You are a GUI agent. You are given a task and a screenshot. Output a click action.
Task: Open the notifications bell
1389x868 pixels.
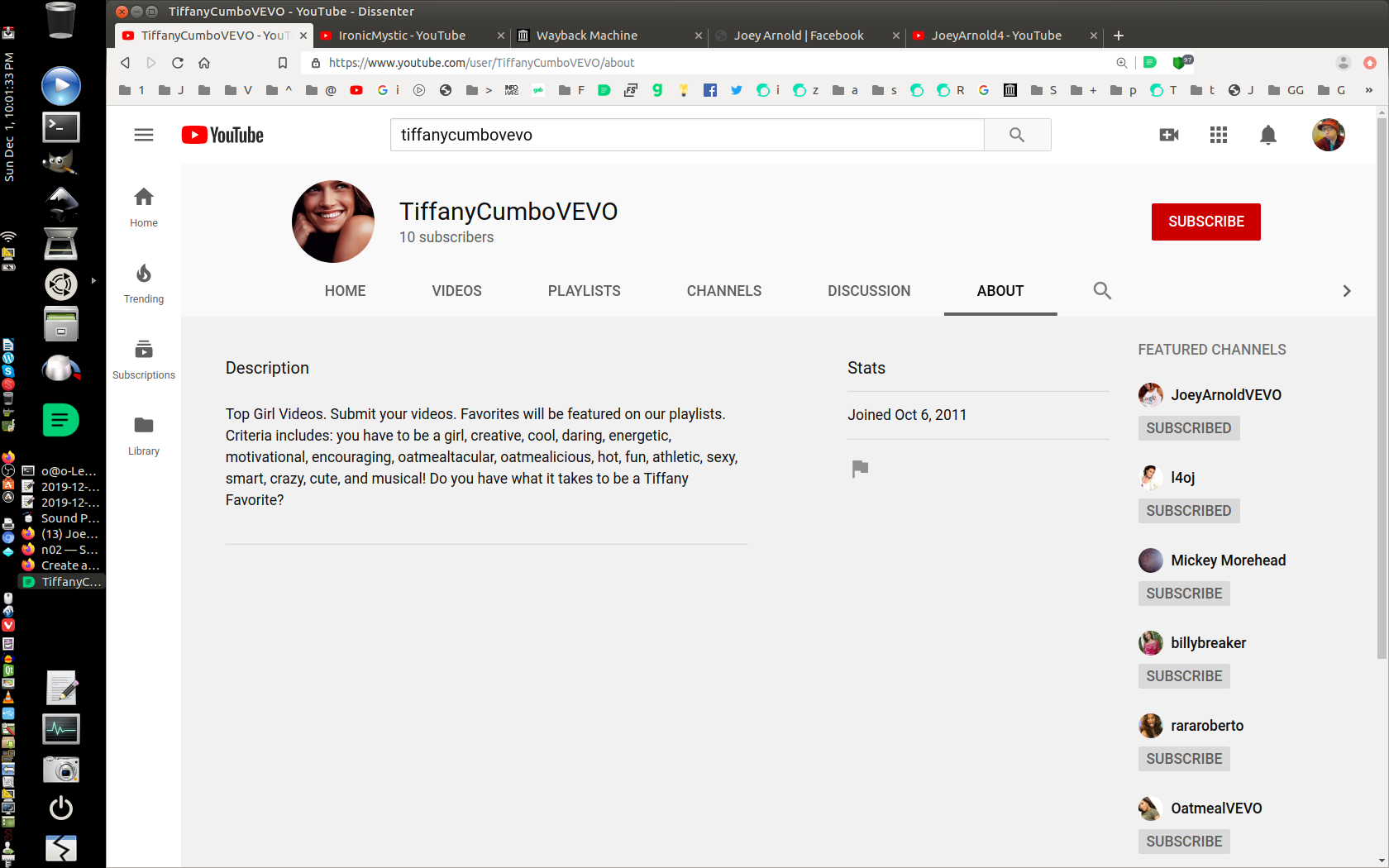(1268, 135)
